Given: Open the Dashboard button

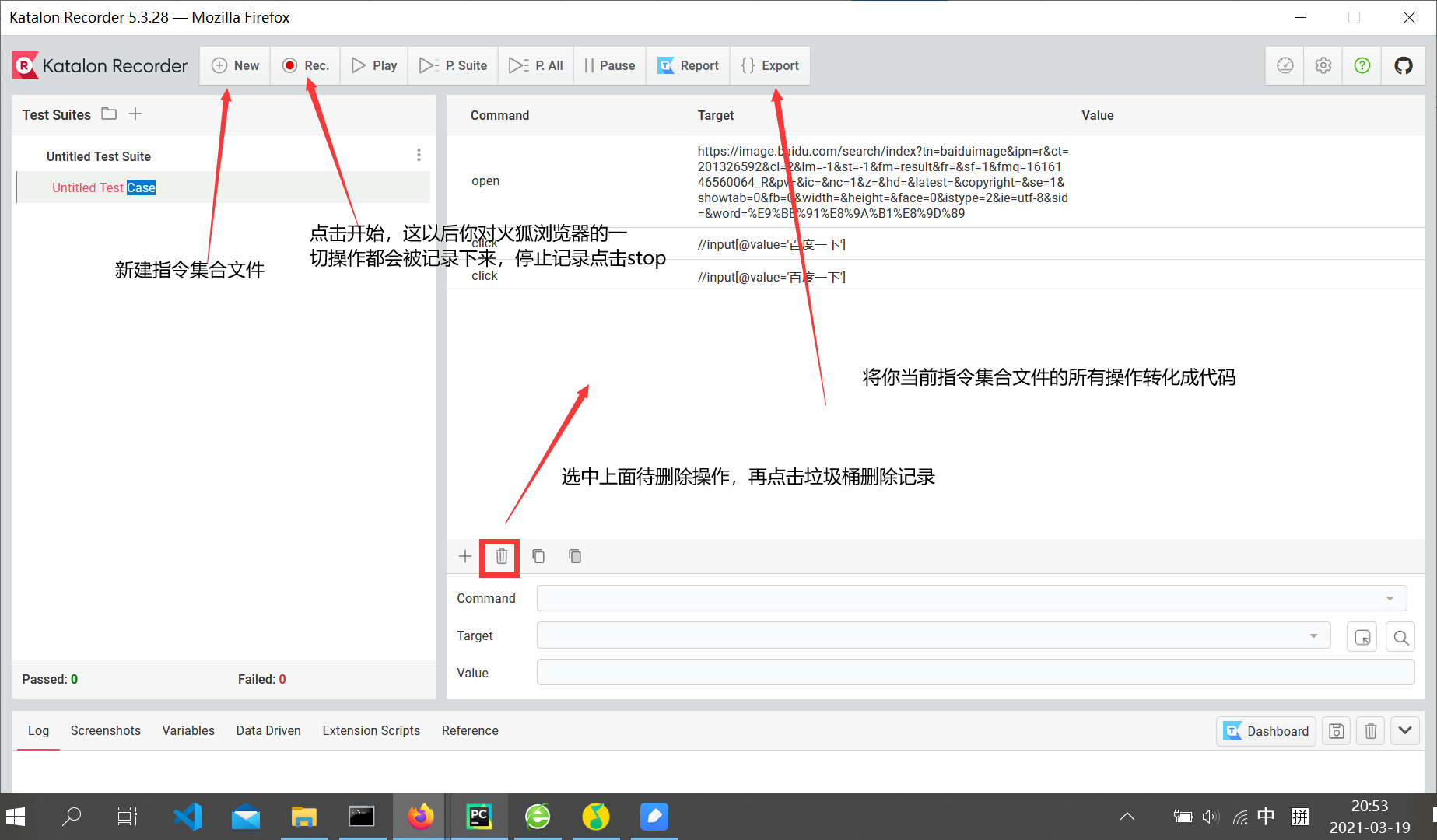Looking at the screenshot, I should 1266,731.
